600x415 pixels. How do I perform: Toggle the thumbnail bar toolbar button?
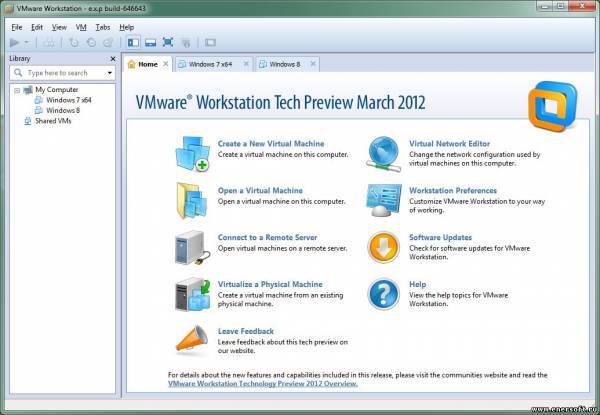tap(150, 42)
